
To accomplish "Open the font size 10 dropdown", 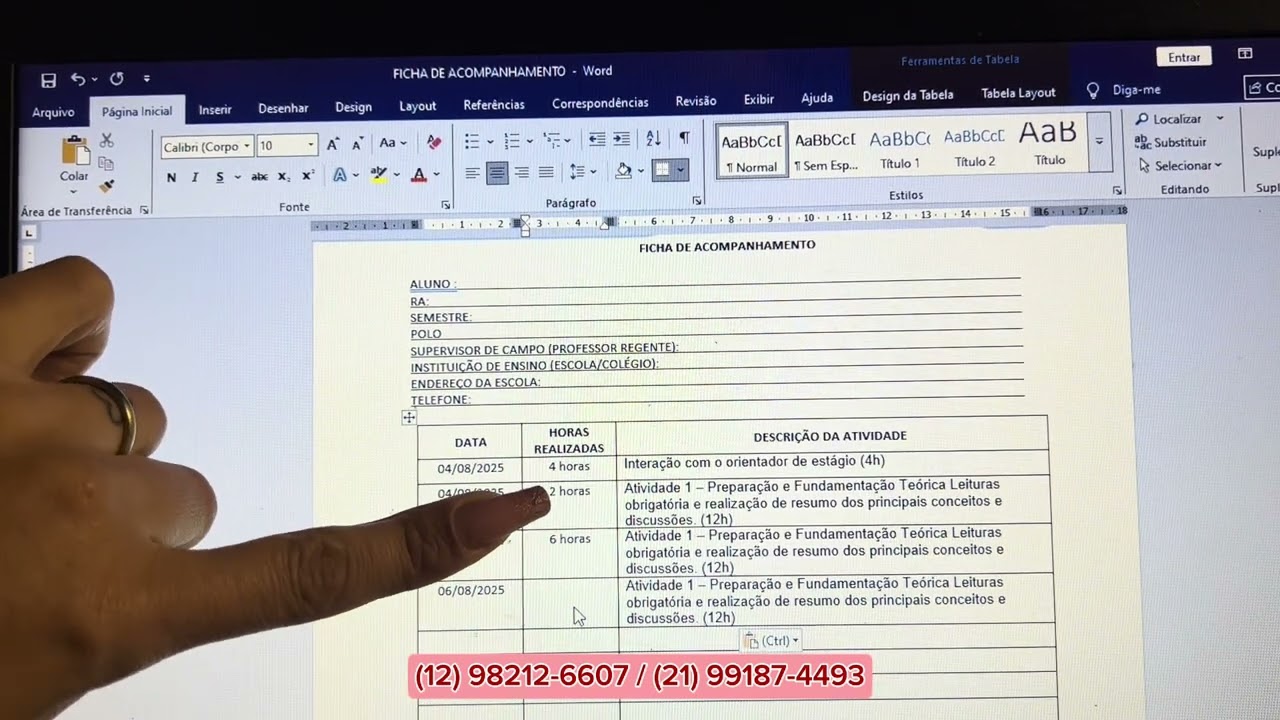I will pyautogui.click(x=311, y=146).
